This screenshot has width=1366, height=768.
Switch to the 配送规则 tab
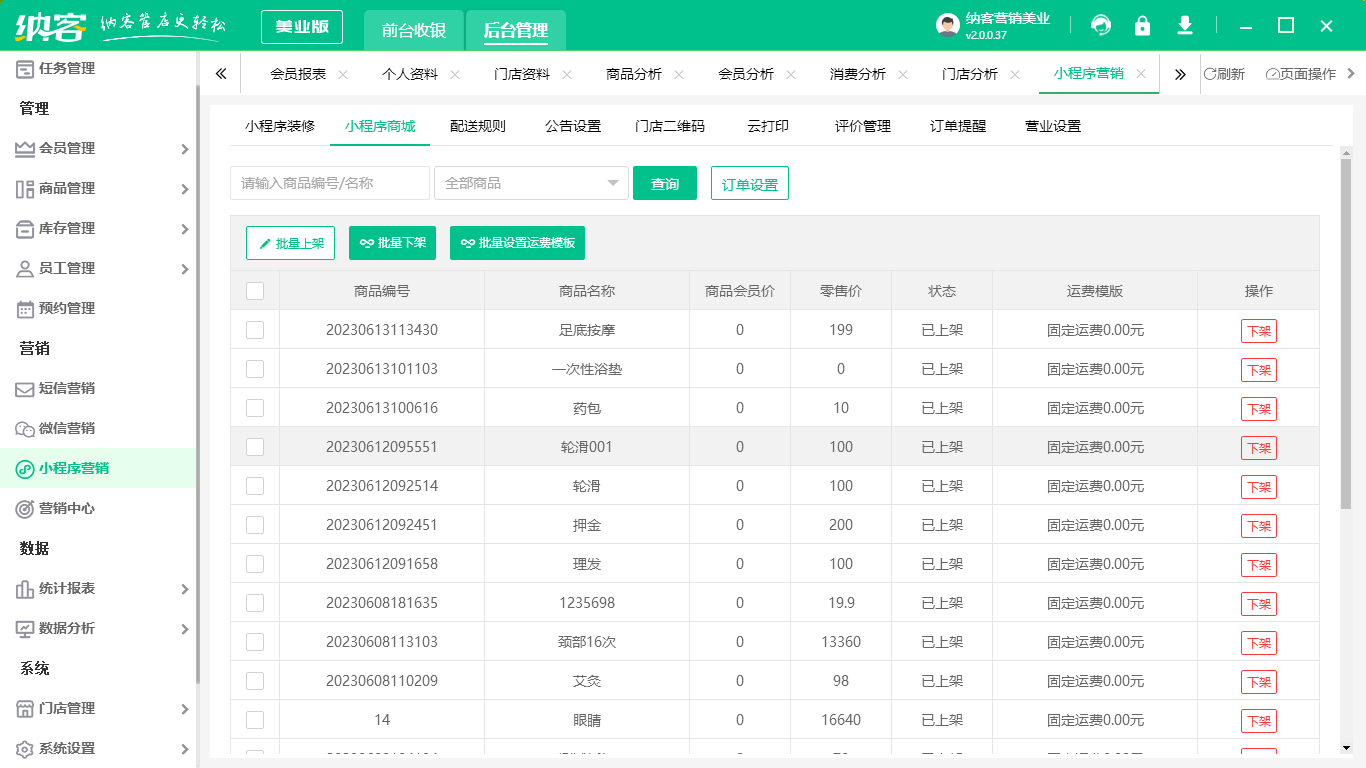point(478,125)
